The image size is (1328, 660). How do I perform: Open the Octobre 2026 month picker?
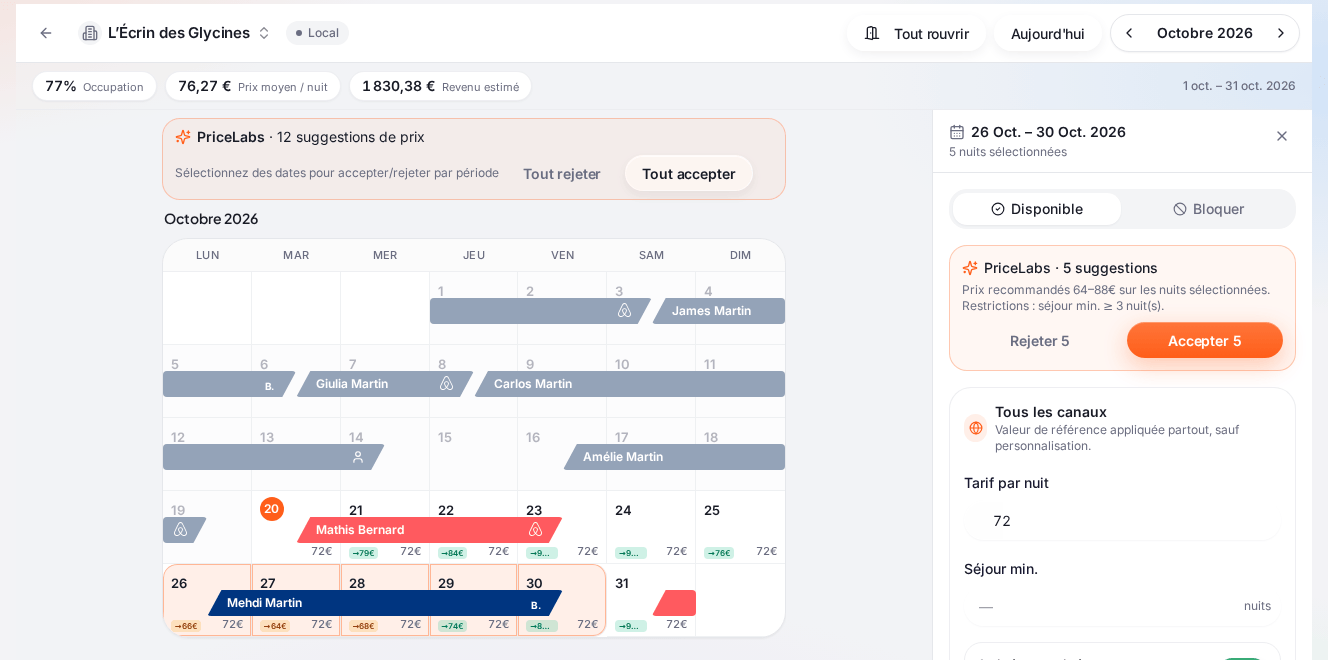(x=1204, y=33)
